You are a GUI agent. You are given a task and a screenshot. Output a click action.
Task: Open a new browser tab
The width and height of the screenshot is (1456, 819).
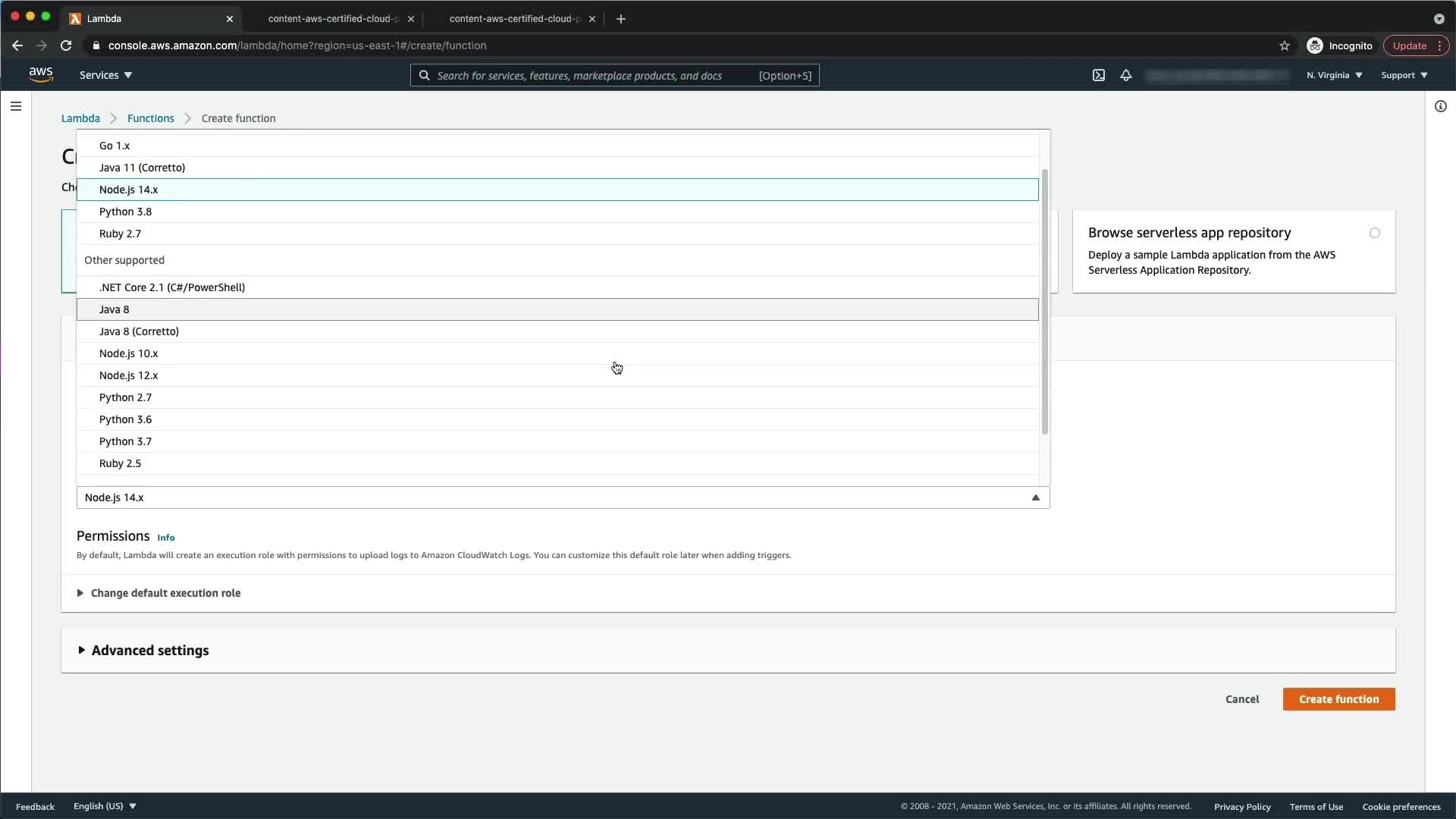(621, 19)
